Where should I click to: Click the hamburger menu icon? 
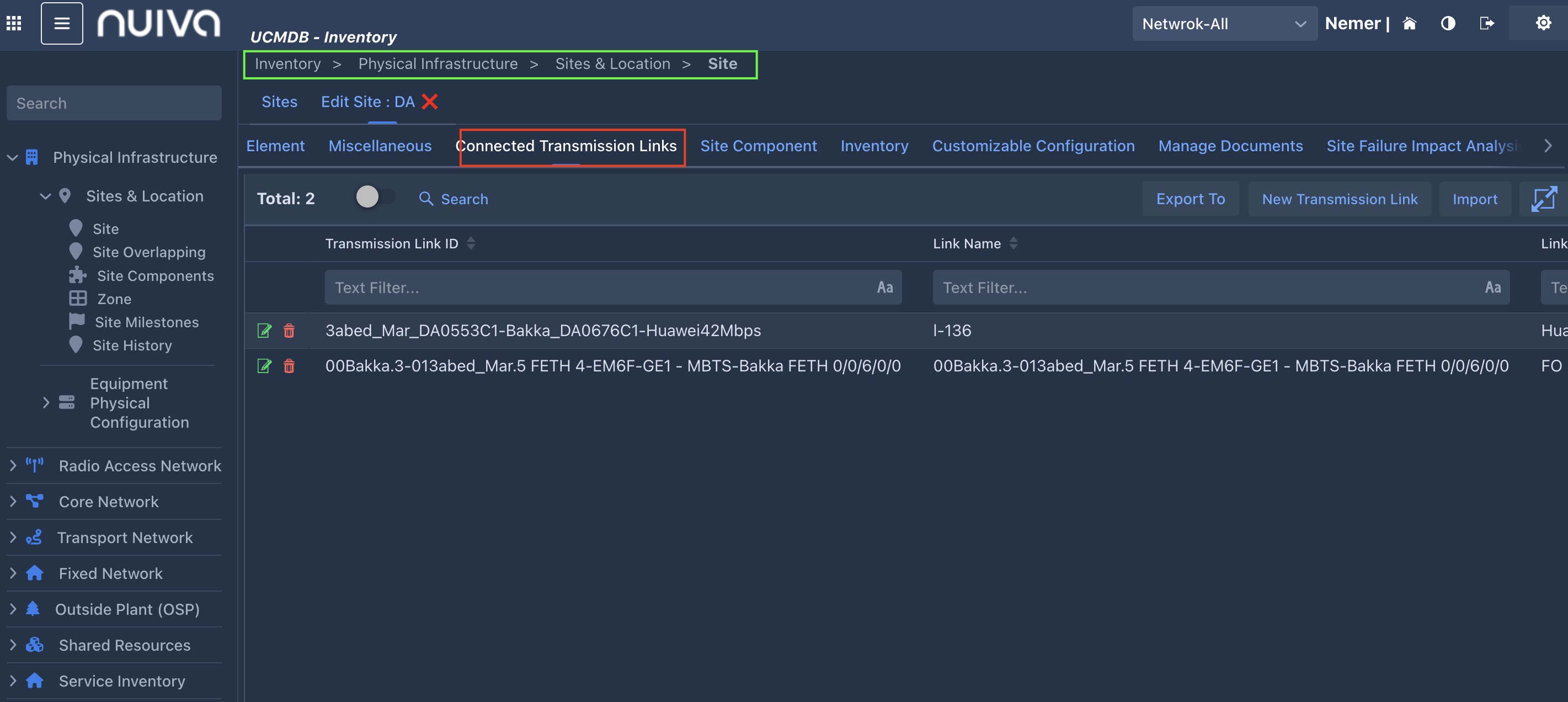[61, 23]
